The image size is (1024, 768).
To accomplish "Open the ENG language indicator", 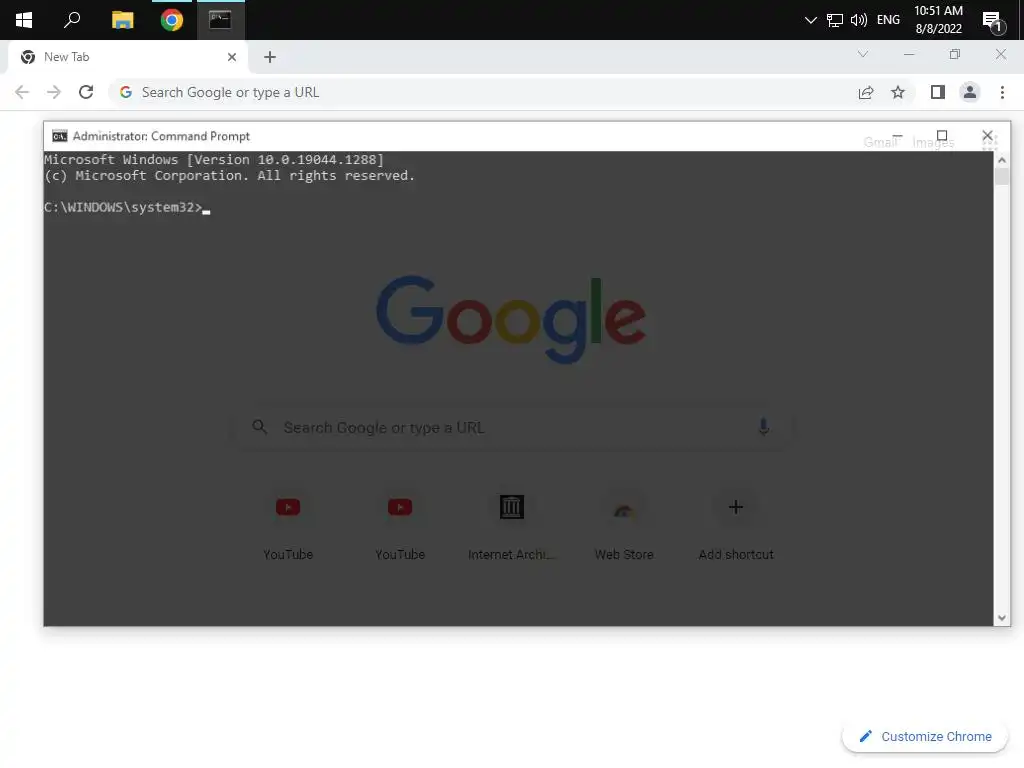I will click(x=888, y=20).
